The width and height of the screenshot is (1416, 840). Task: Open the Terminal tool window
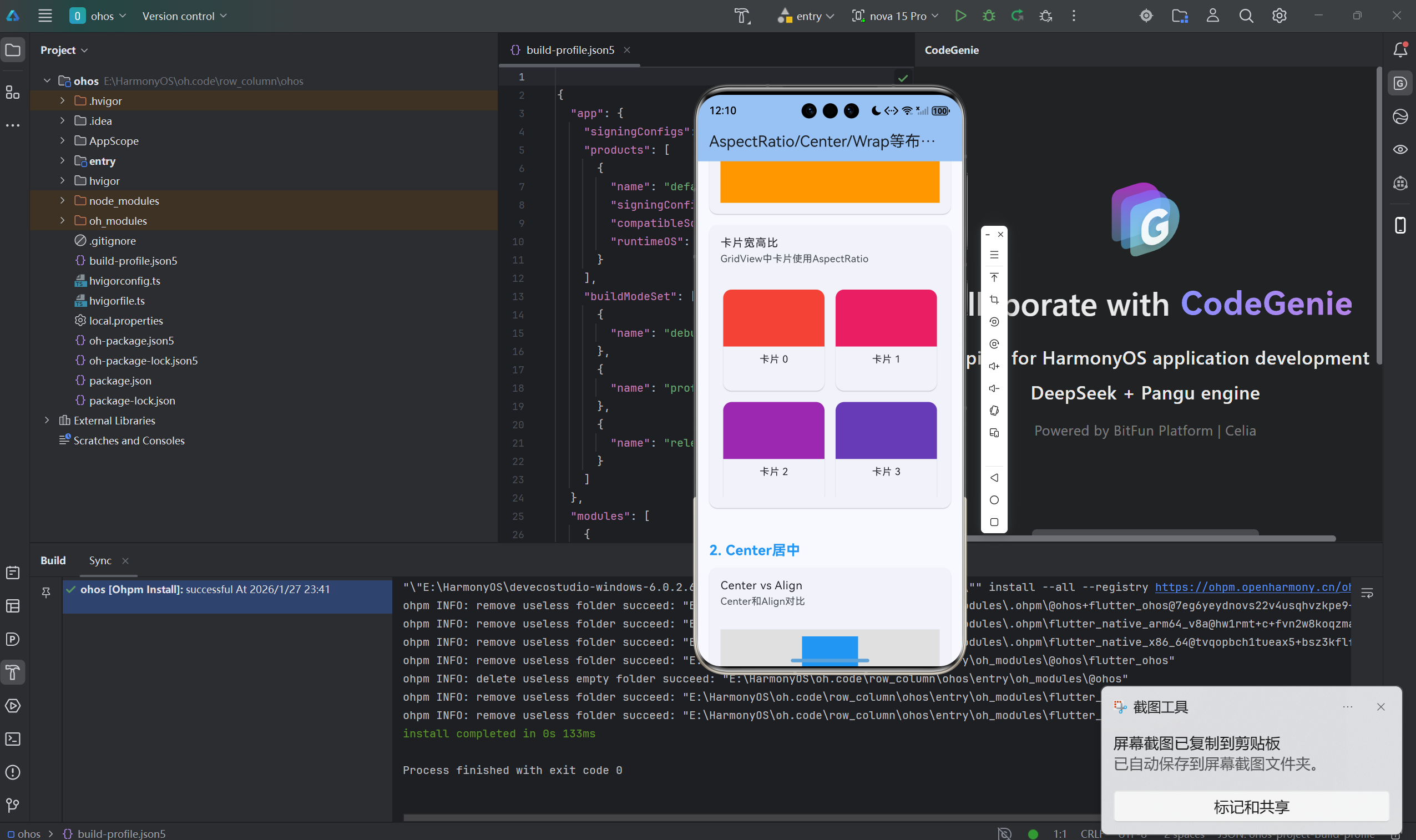coord(12,739)
